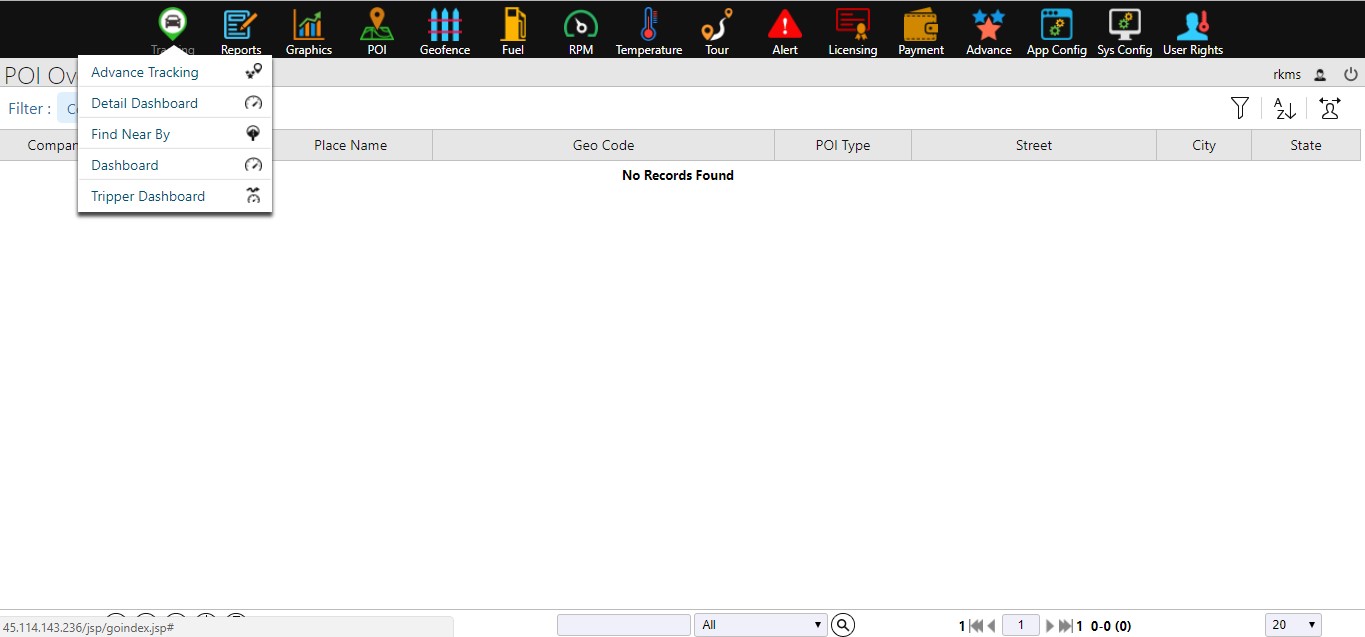Open the RPM gauge module
This screenshot has height=637, width=1365.
click(580, 26)
